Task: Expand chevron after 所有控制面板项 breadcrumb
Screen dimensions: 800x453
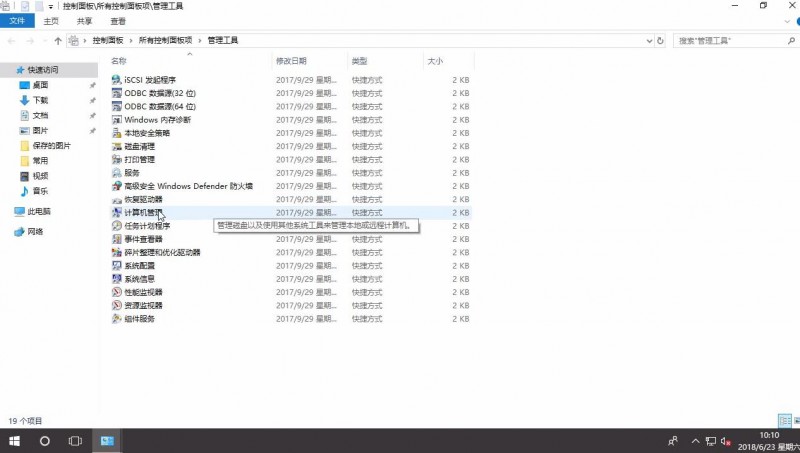Action: coord(200,40)
